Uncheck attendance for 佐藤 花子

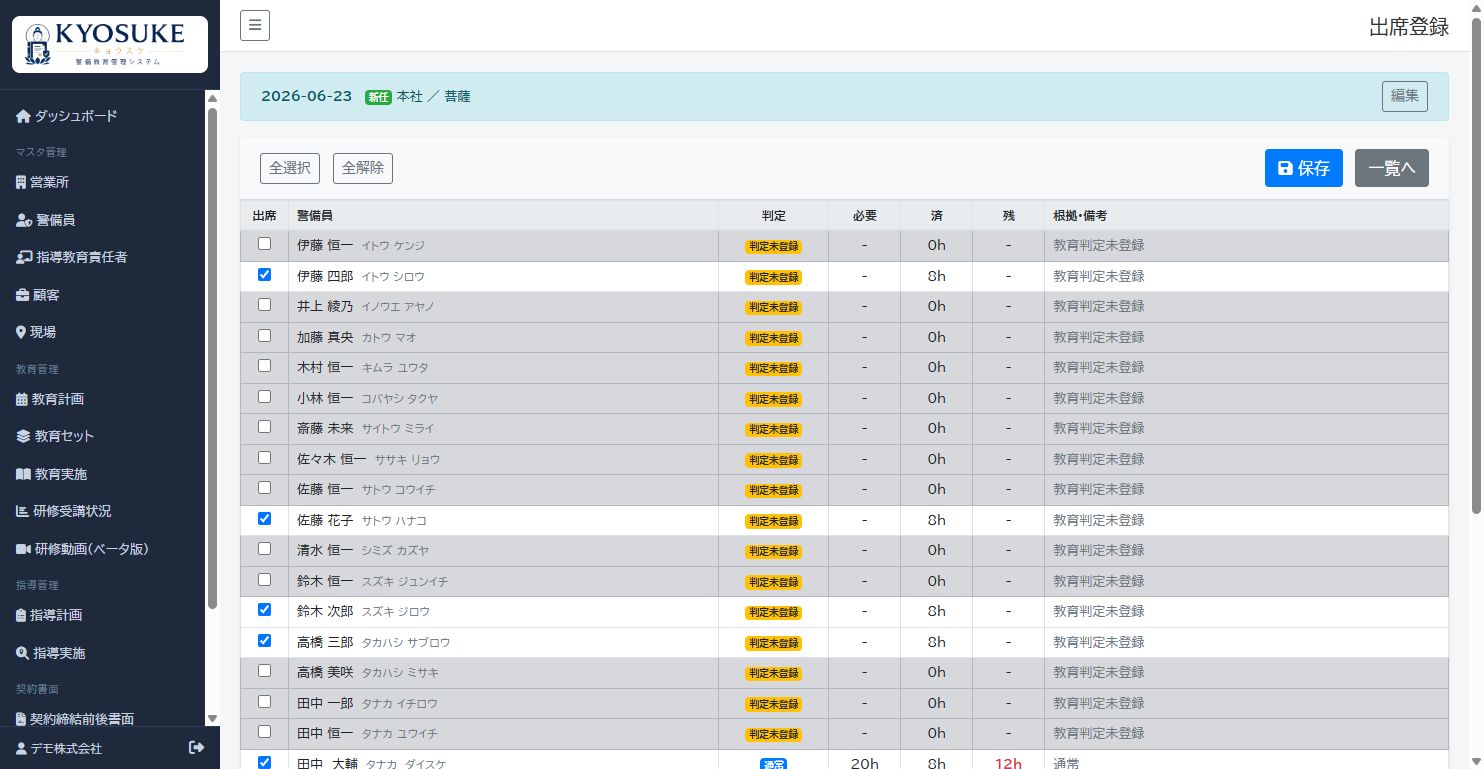click(264, 518)
